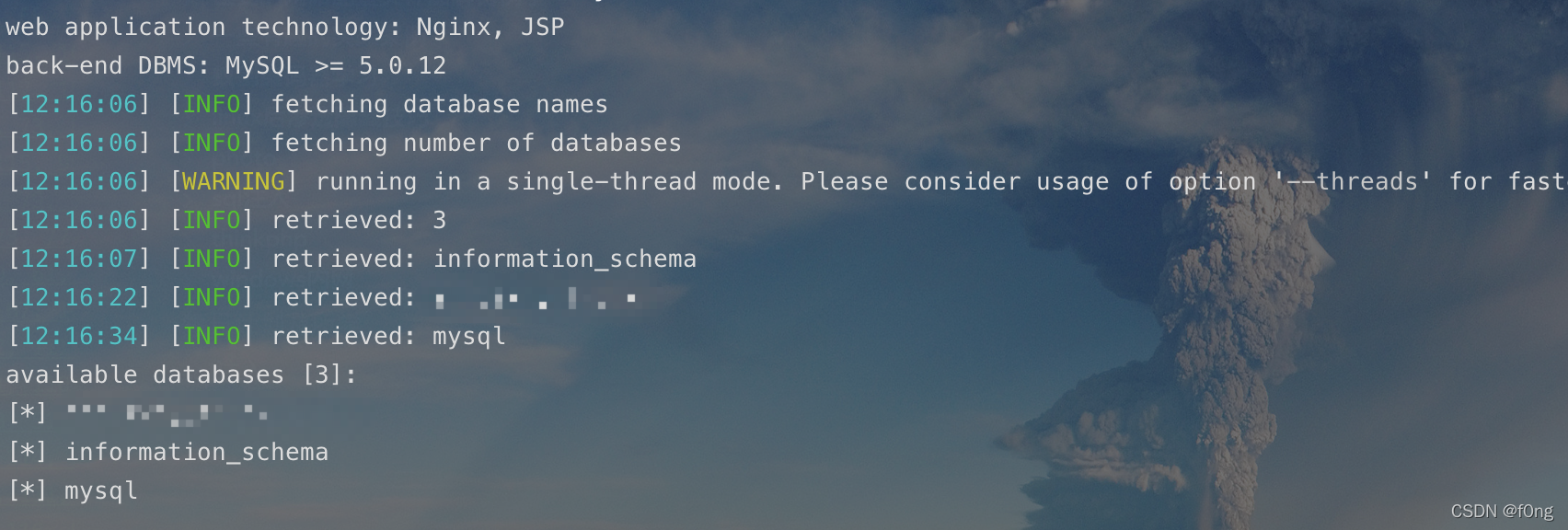The height and width of the screenshot is (530, 1568).
Task: Click the 'back-end DBMS: MySQL' line
Action: point(226,66)
